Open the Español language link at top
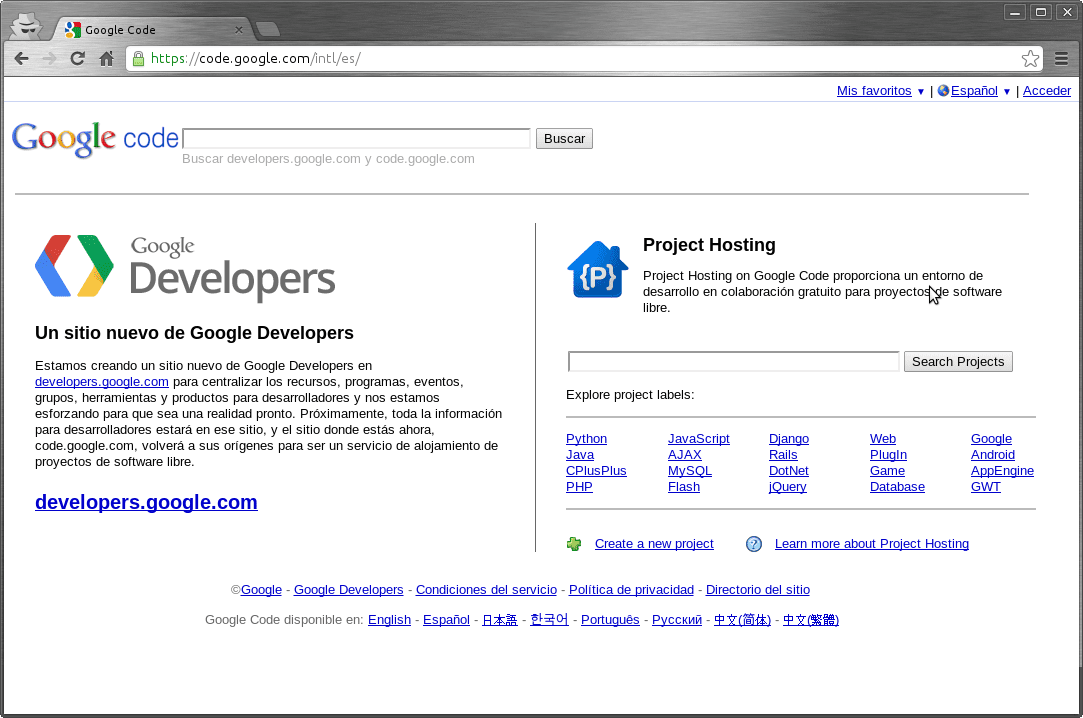Image resolution: width=1083 pixels, height=718 pixels. point(974,90)
